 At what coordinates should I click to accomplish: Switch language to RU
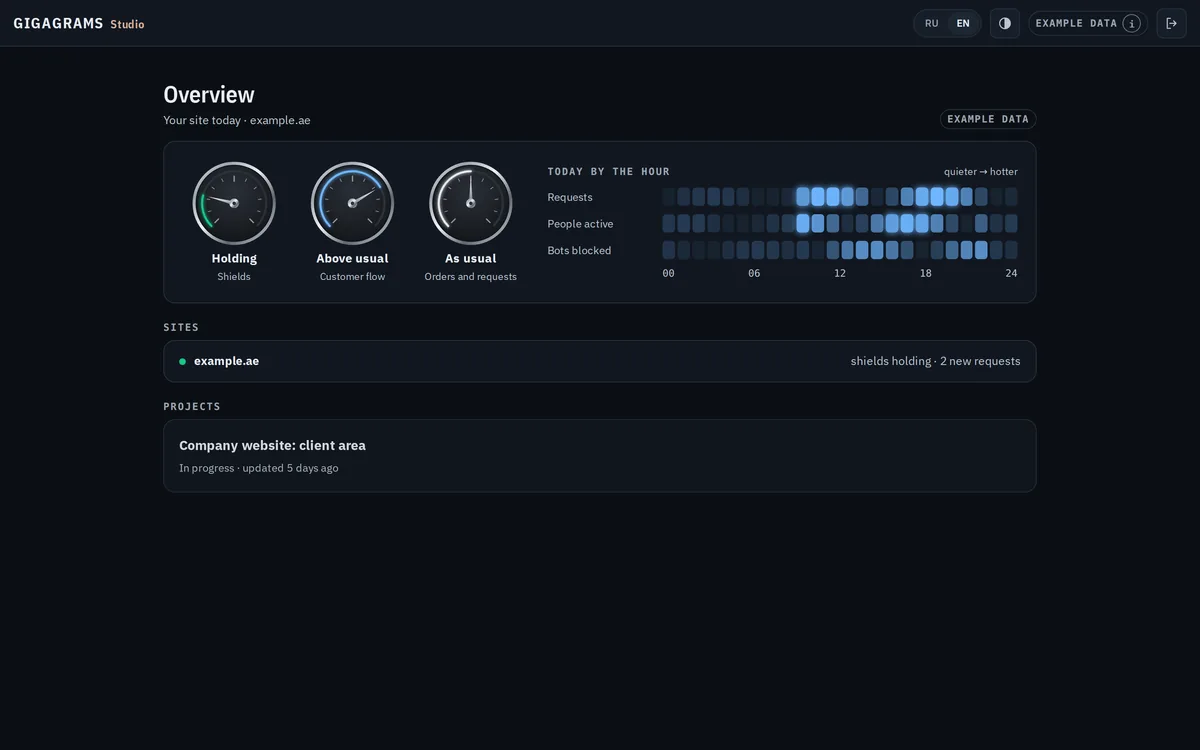coord(932,23)
